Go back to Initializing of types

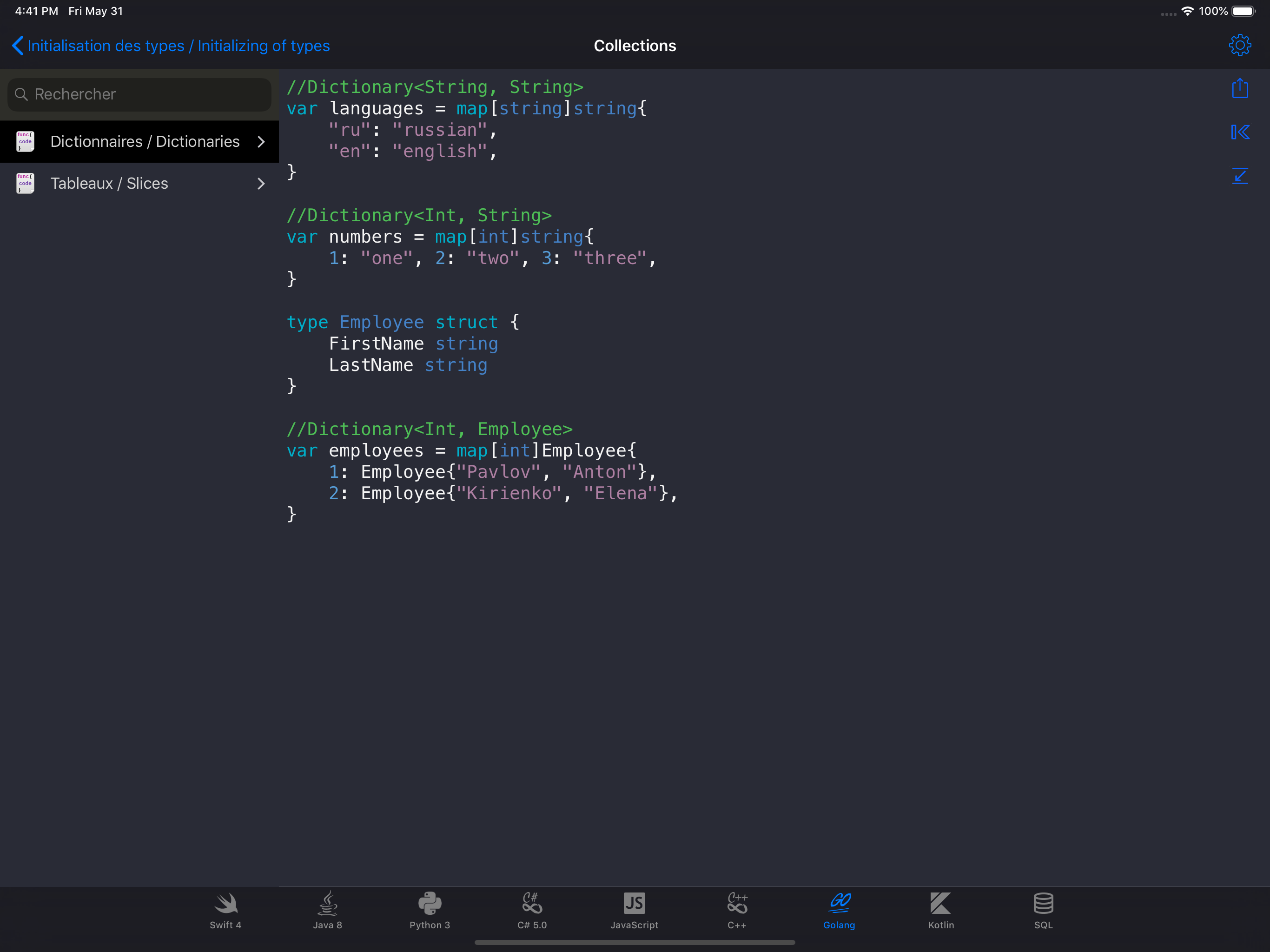[171, 46]
